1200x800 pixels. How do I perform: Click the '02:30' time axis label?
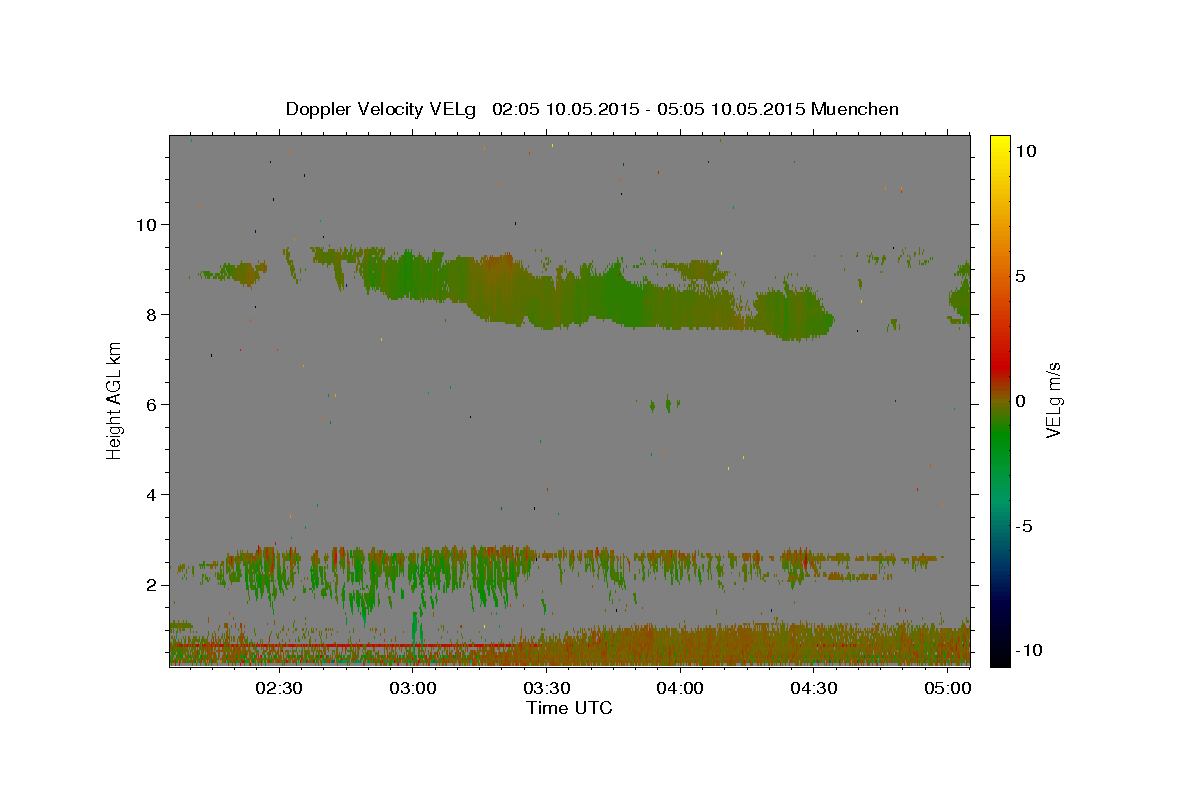279,688
